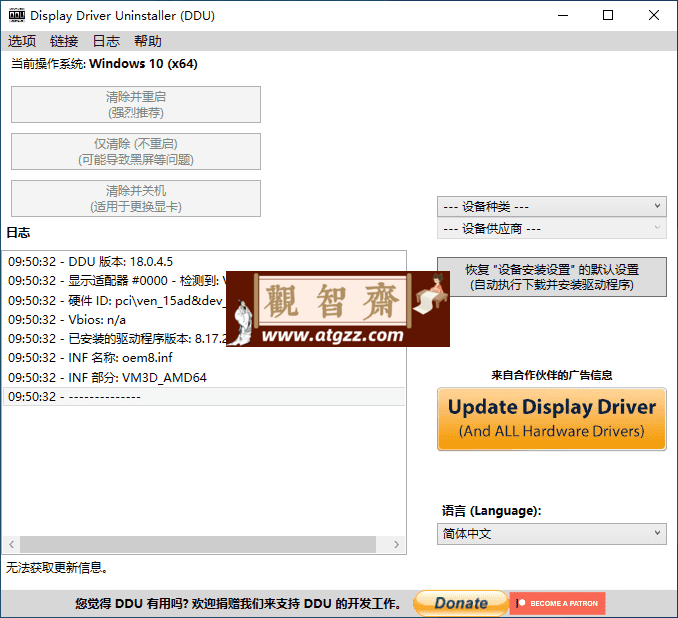Click the log scrollbar right arrow
The image size is (678, 618).
(x=396, y=544)
